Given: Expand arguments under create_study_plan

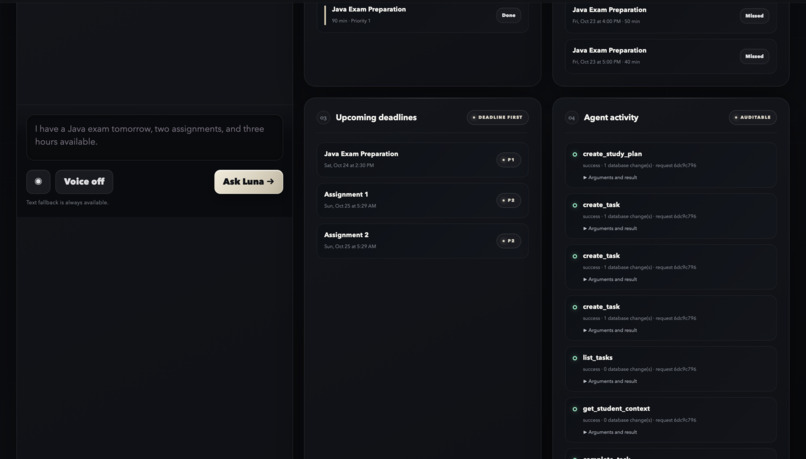Looking at the screenshot, I should (610, 177).
